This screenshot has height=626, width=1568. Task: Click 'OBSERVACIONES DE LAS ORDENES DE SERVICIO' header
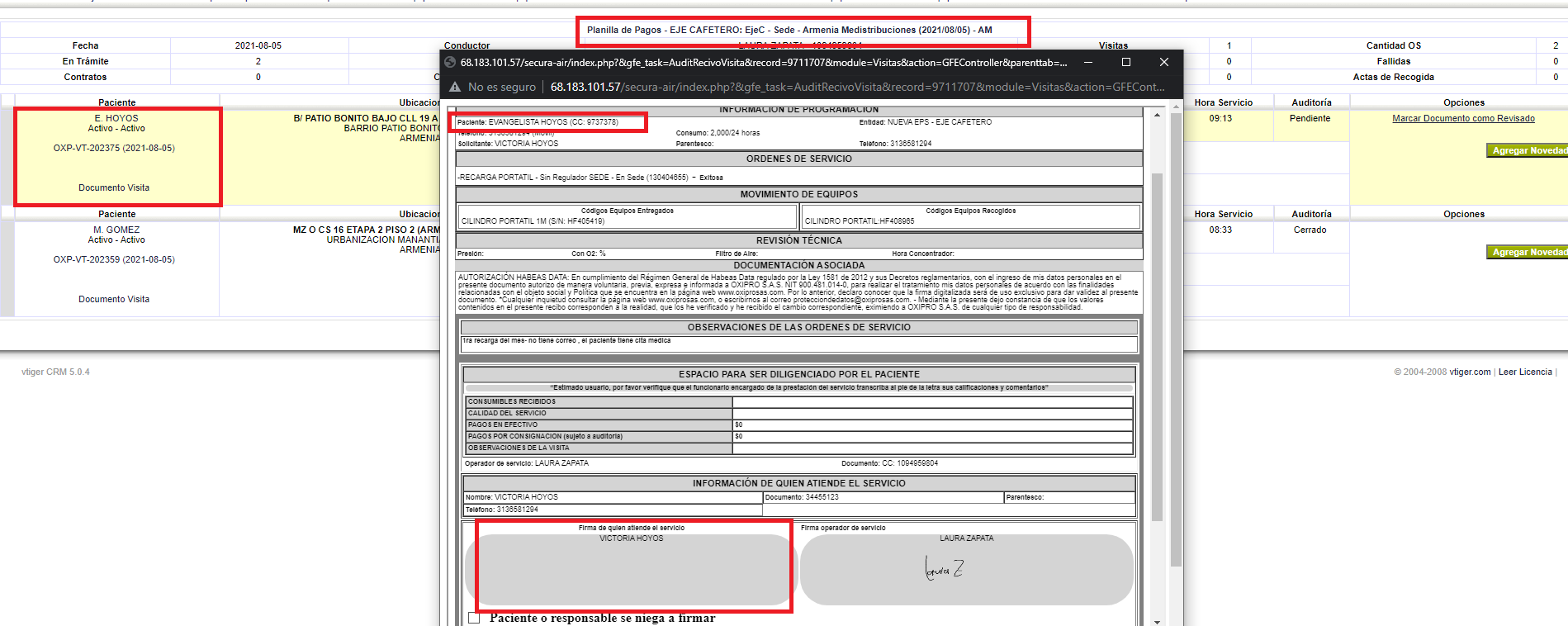798,327
